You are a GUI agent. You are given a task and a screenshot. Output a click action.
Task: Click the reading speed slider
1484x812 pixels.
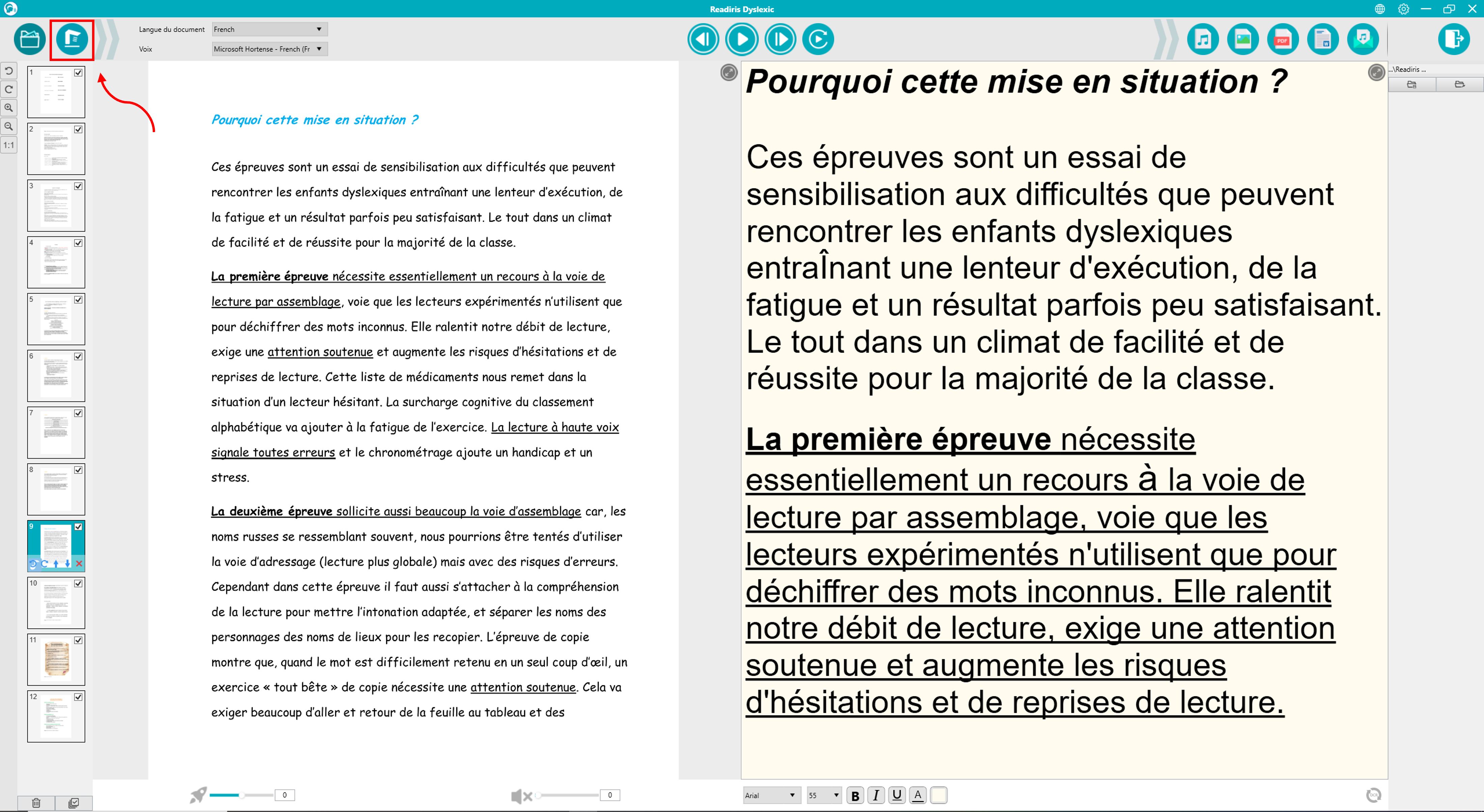241,795
